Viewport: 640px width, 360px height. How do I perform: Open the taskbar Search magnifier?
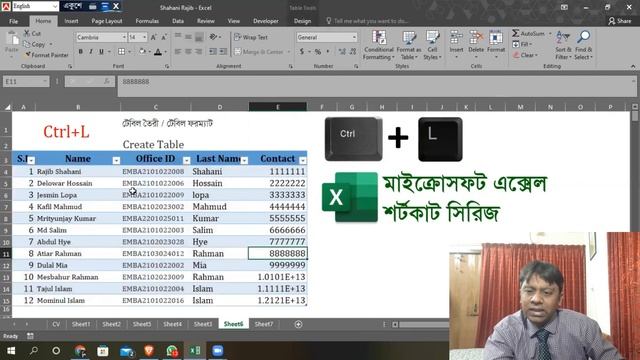(34, 351)
